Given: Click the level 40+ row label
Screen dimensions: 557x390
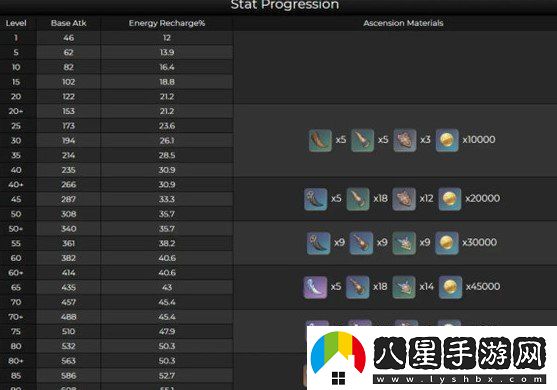Looking at the screenshot, I should coord(16,185).
